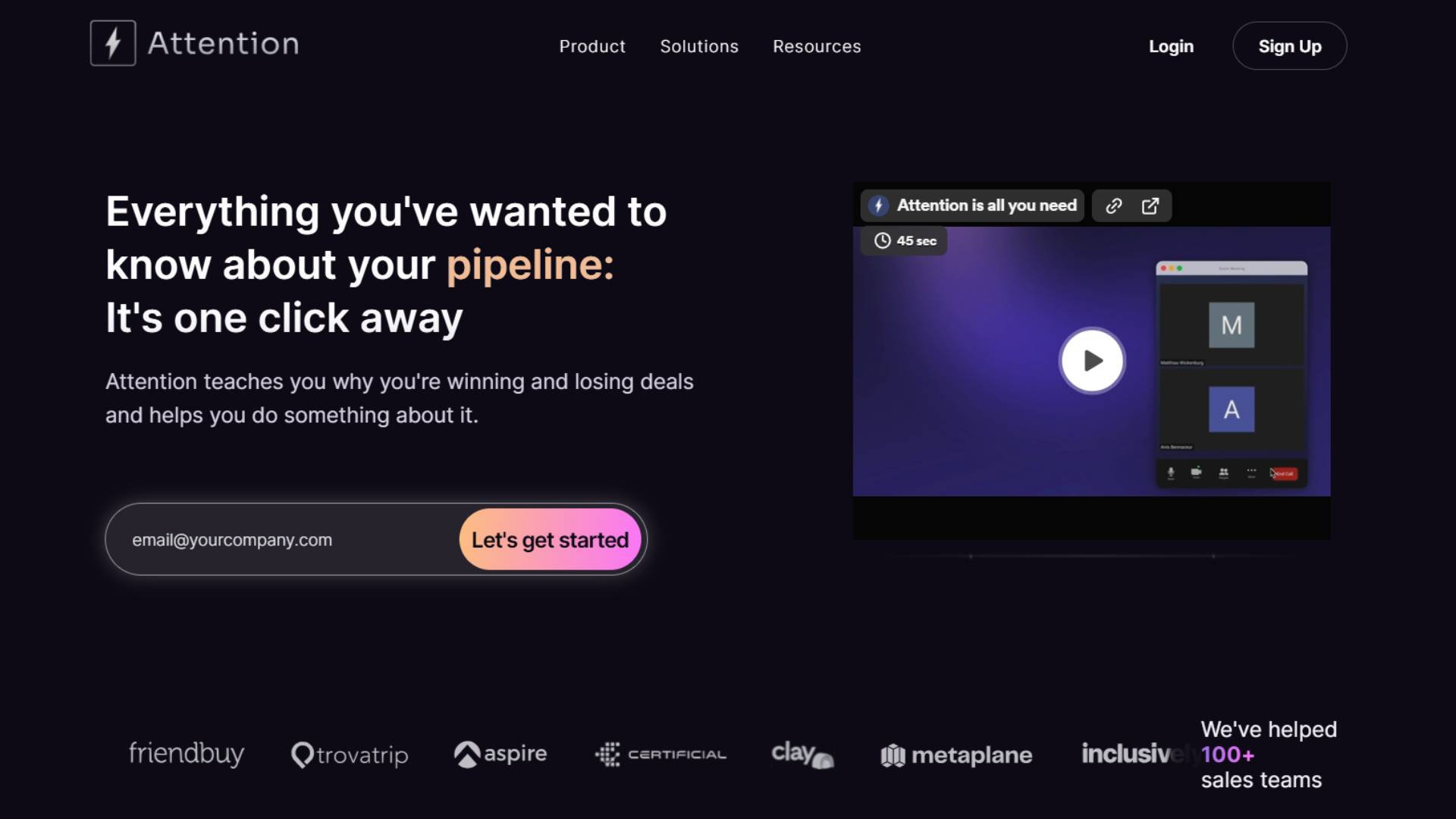1456x819 pixels.
Task: Click the Attention is all you need video title
Action: coord(986,206)
